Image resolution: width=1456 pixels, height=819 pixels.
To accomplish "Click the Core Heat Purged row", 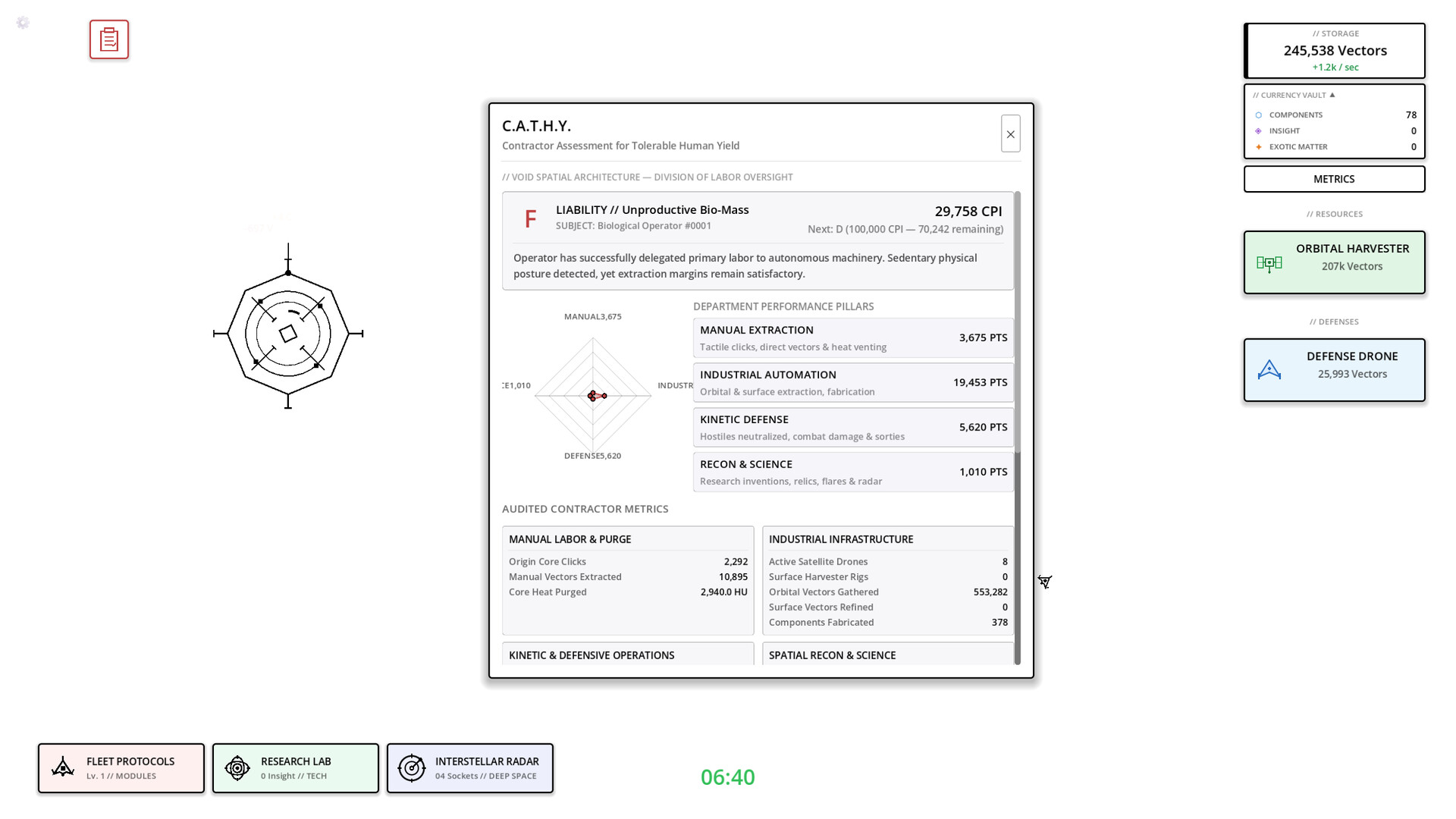I will (x=628, y=592).
